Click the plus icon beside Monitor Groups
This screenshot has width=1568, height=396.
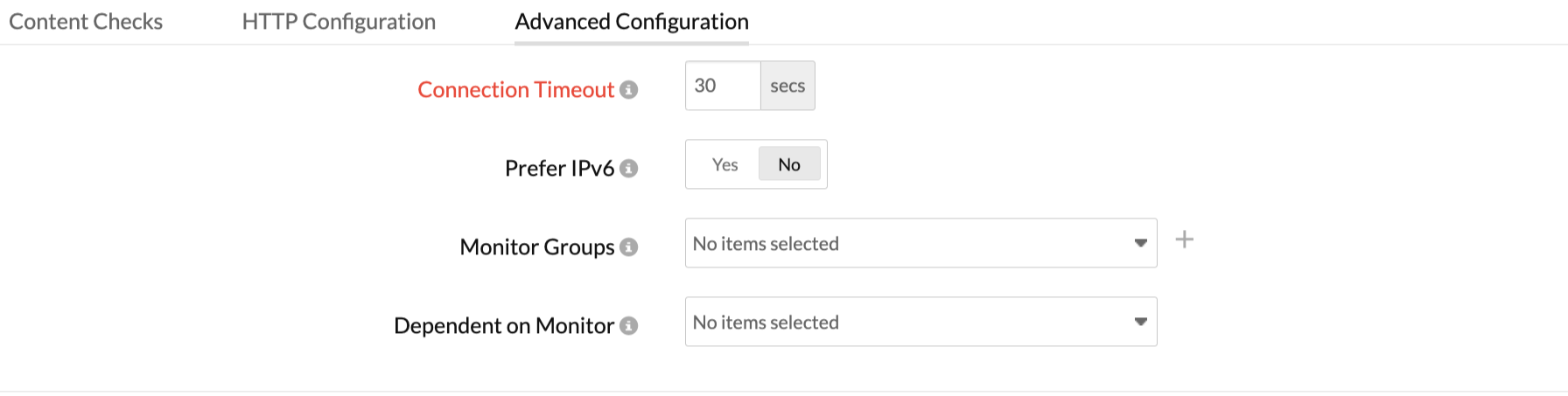click(x=1184, y=240)
